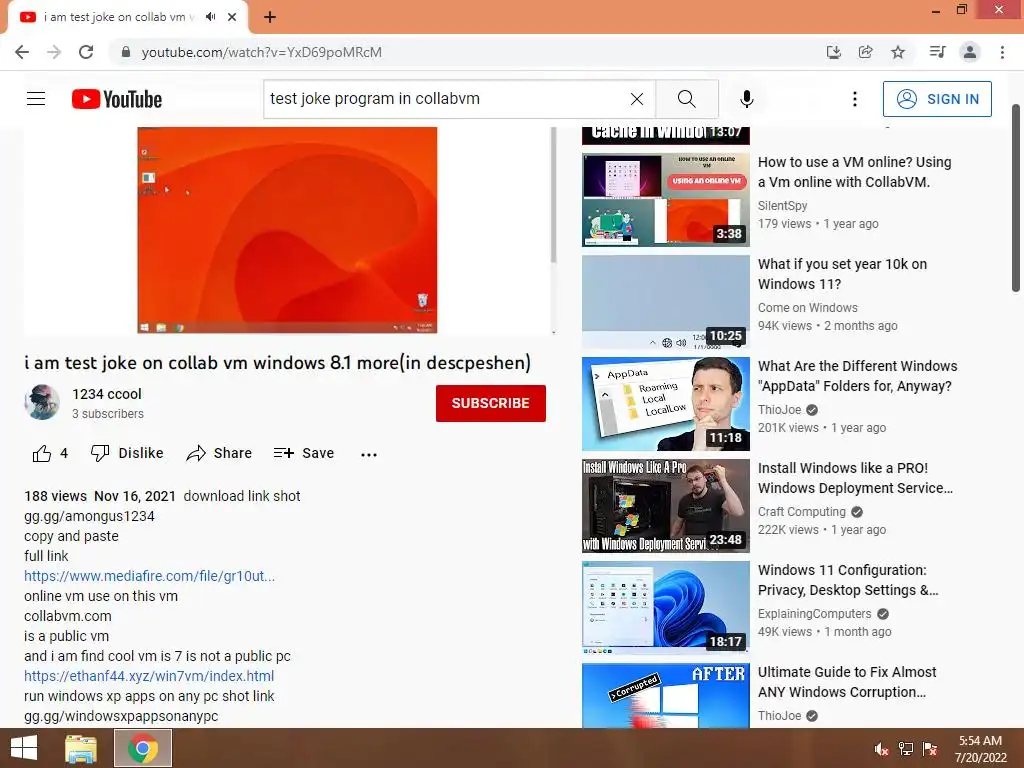
Task: Open the 1234 ccool channel name
Action: pos(106,394)
